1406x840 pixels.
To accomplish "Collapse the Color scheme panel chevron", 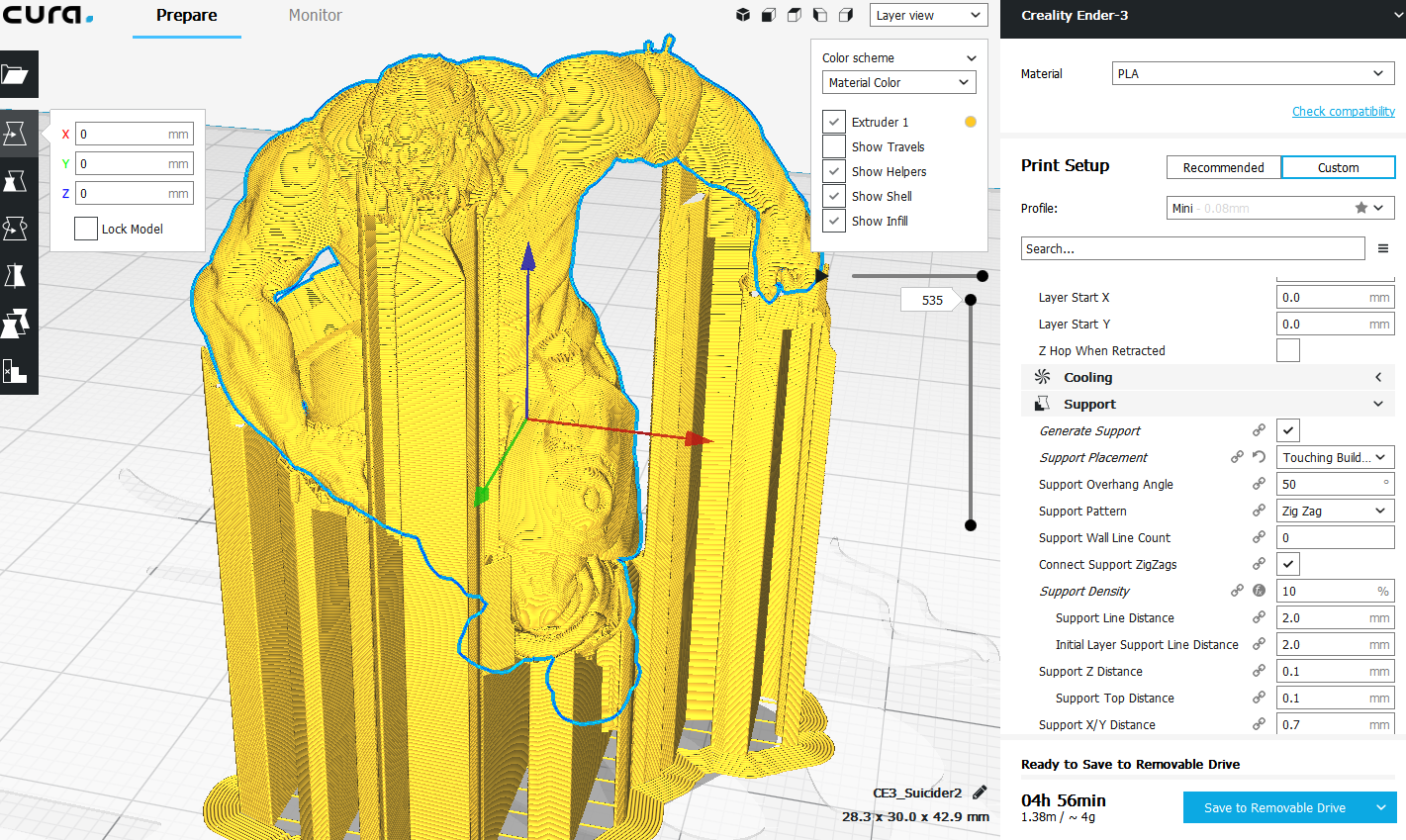I will 971,58.
